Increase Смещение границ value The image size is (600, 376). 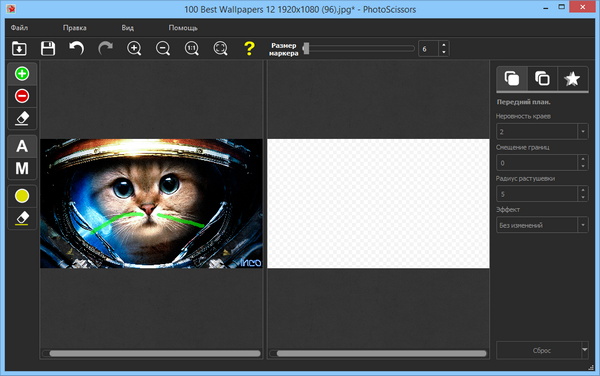pyautogui.click(x=583, y=159)
